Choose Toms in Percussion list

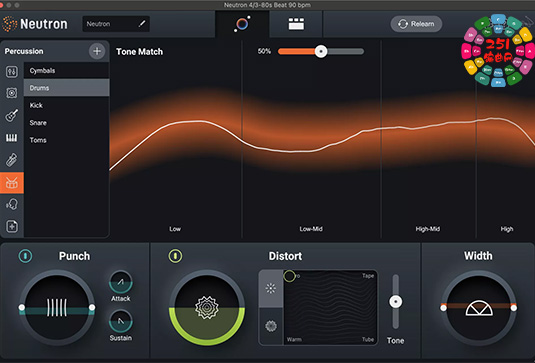(67, 140)
